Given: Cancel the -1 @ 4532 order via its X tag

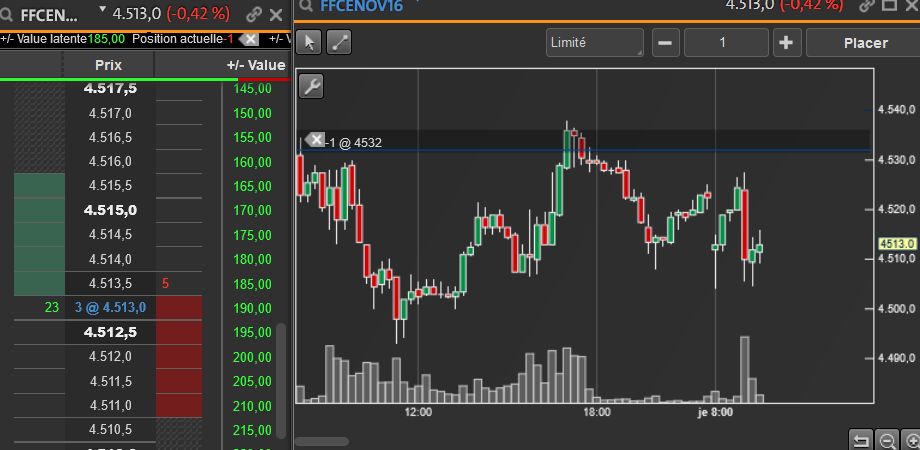Looking at the screenshot, I should click(x=315, y=140).
